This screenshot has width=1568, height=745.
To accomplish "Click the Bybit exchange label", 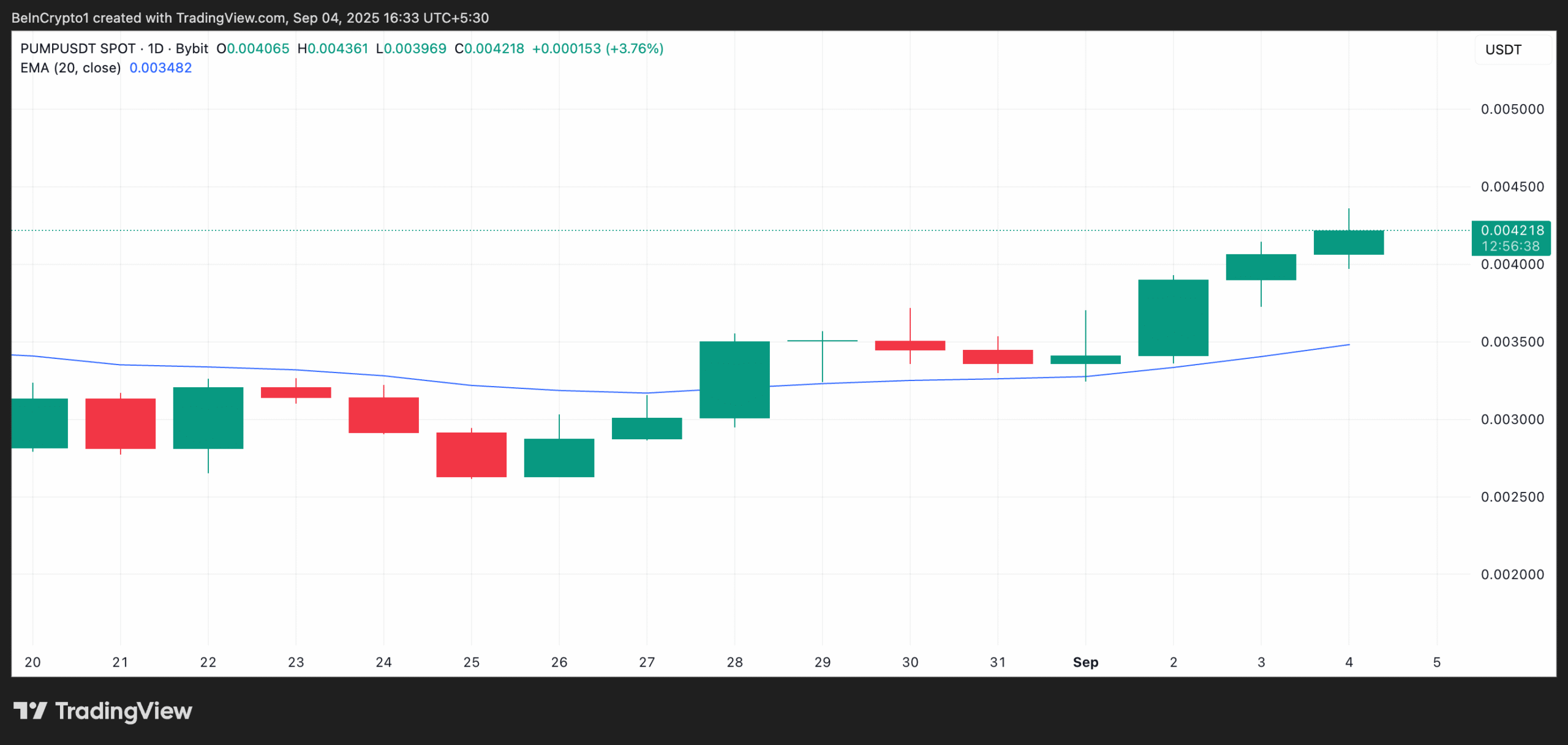I will click(192, 48).
